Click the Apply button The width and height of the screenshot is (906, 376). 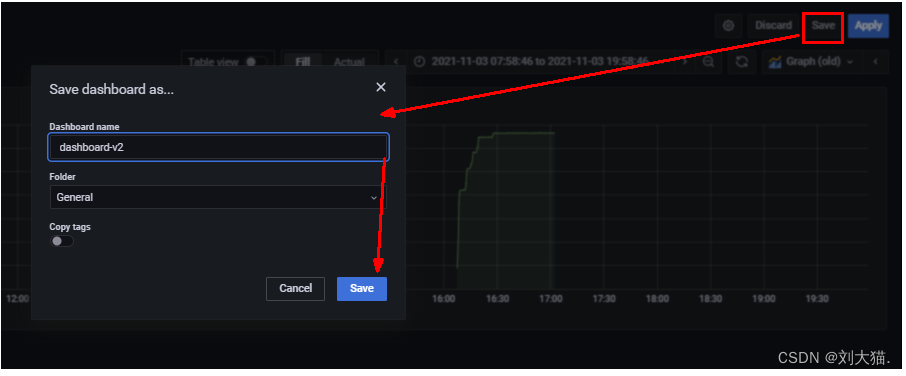tap(868, 26)
